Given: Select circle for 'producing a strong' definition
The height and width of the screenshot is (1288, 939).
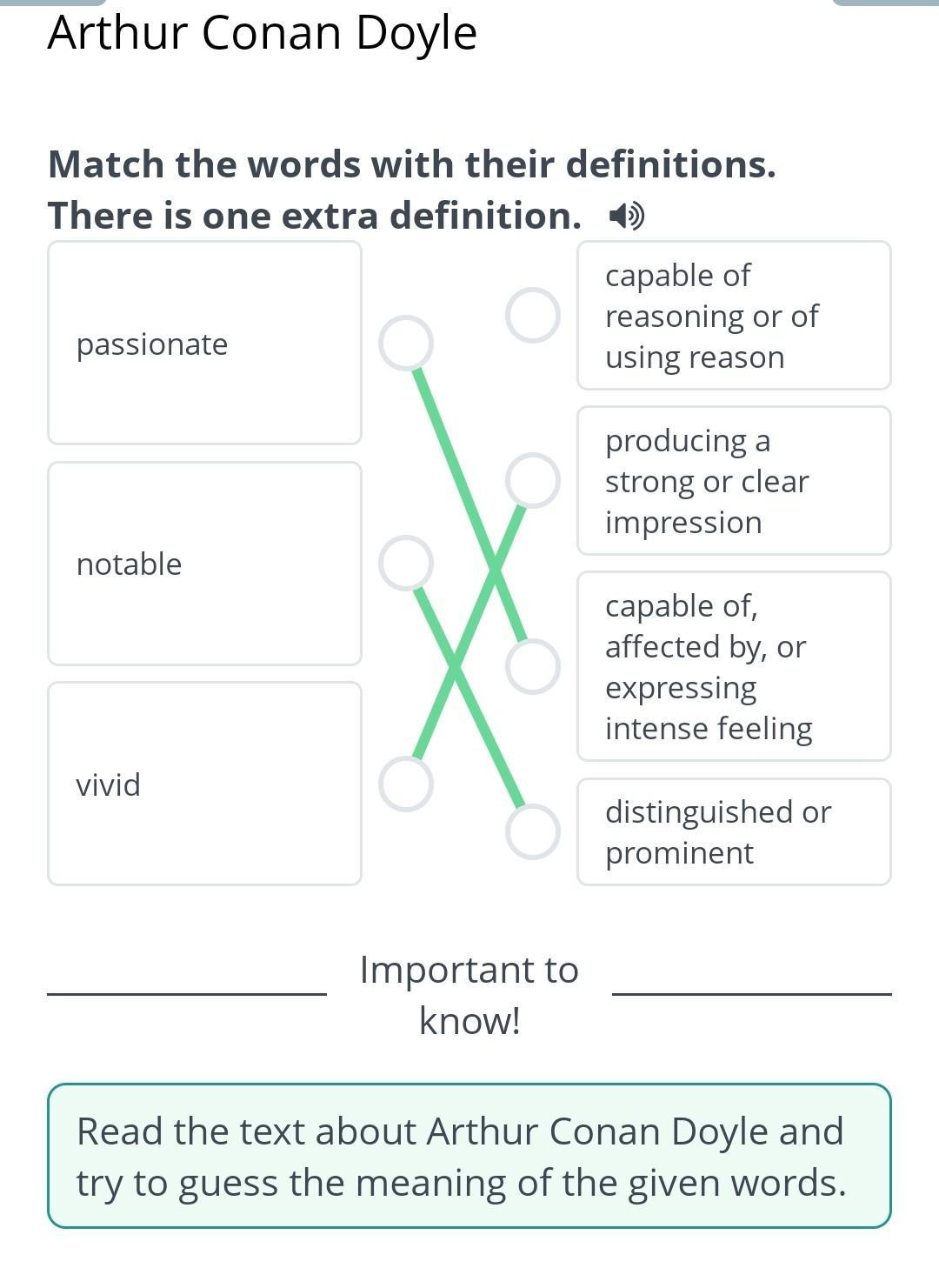Looking at the screenshot, I should tap(532, 480).
